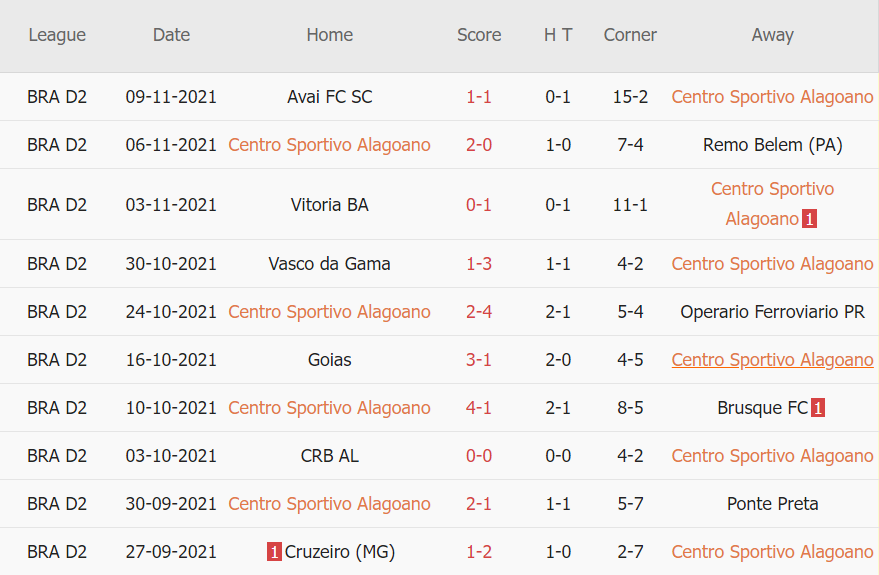Screen dimensions: 879x575
Task: Open the 1-3 score at Vasco da Gama
Action: pos(479,264)
